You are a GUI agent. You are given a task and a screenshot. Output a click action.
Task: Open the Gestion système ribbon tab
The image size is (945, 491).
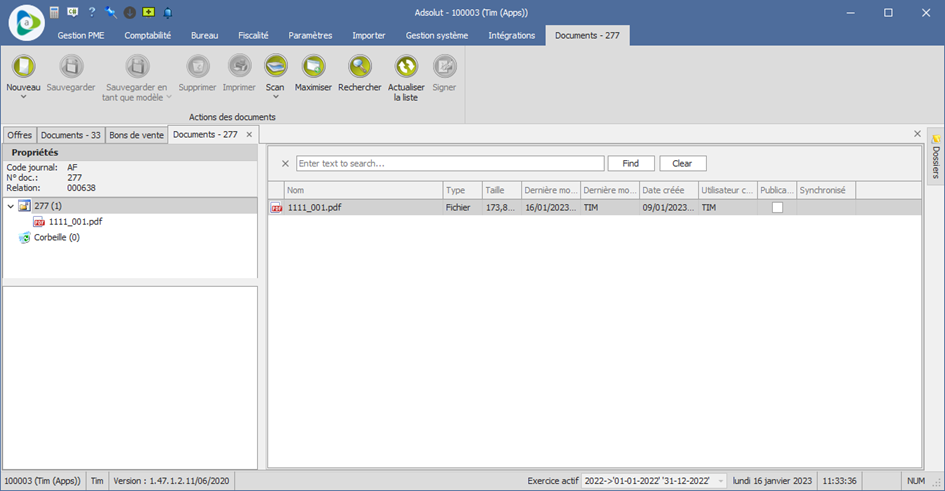(437, 36)
